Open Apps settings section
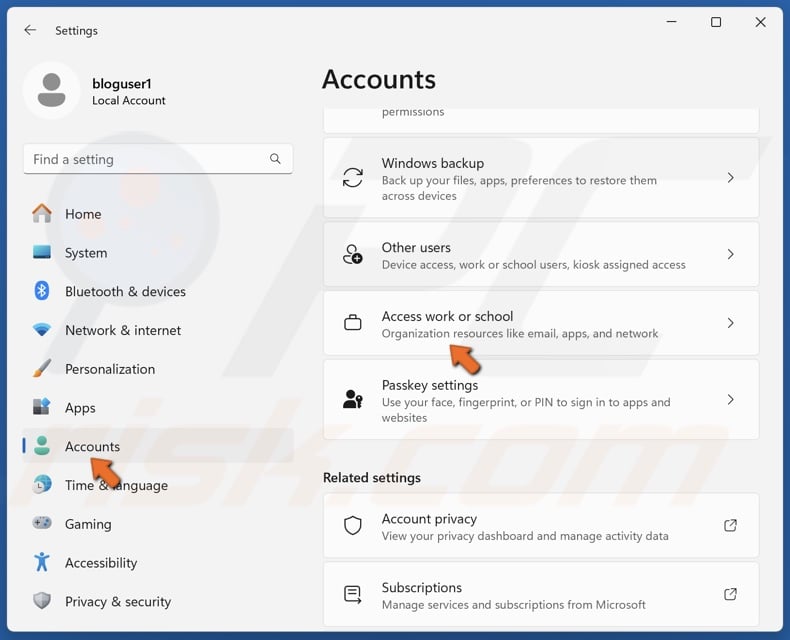The height and width of the screenshot is (640, 790). pyautogui.click(x=158, y=408)
